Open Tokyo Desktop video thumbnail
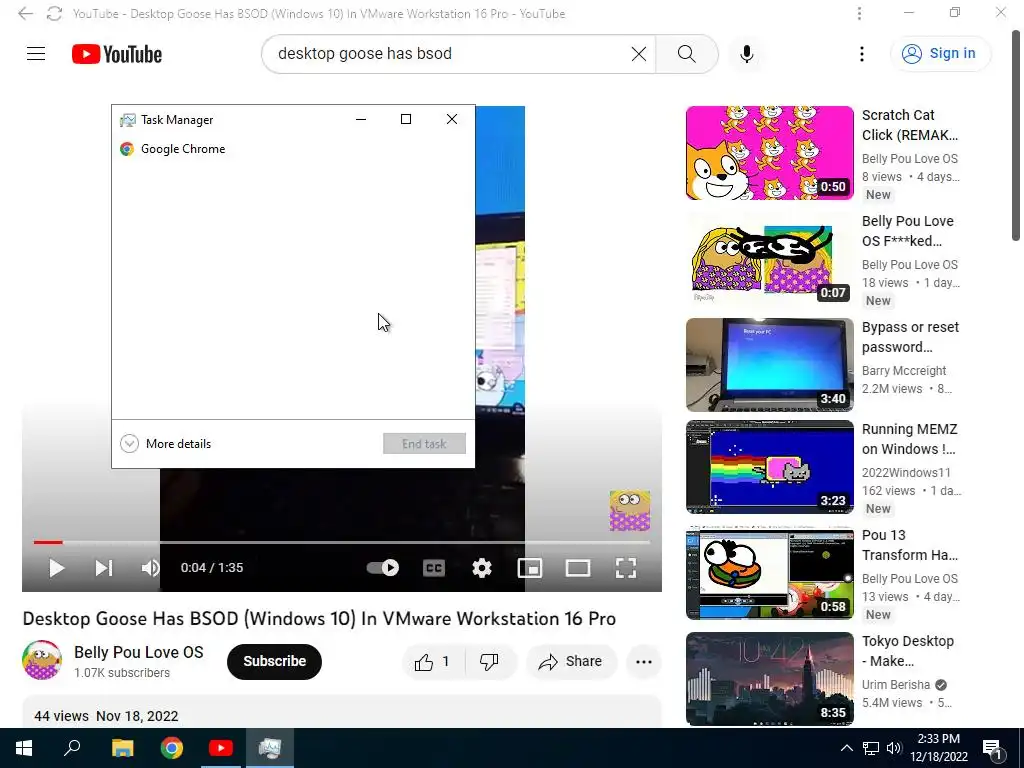 pos(769,679)
